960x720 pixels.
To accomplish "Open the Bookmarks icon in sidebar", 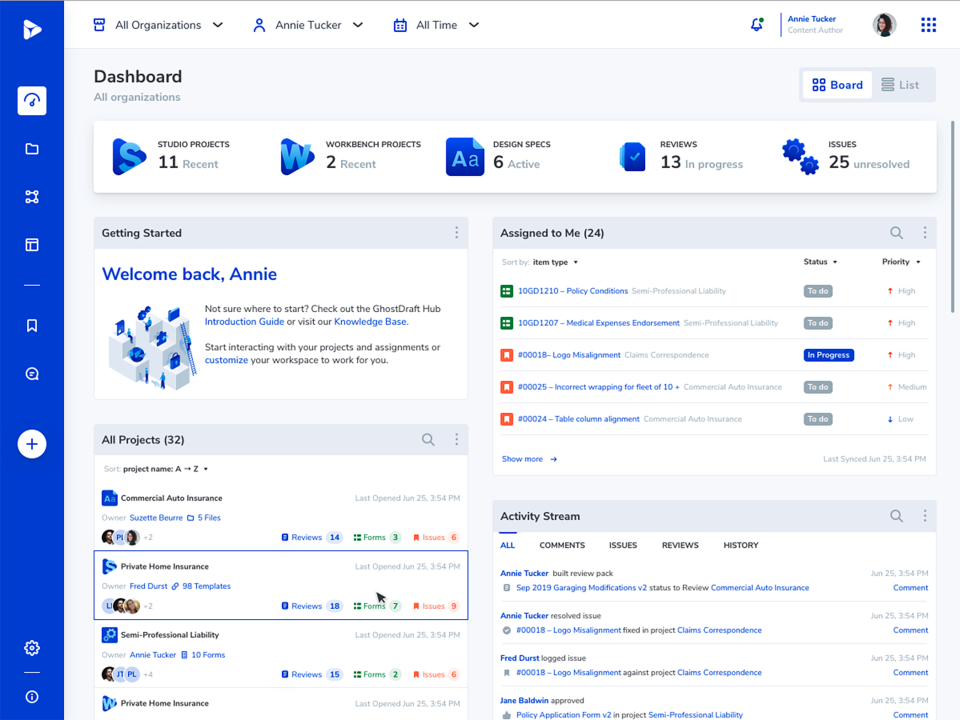I will pos(31,324).
